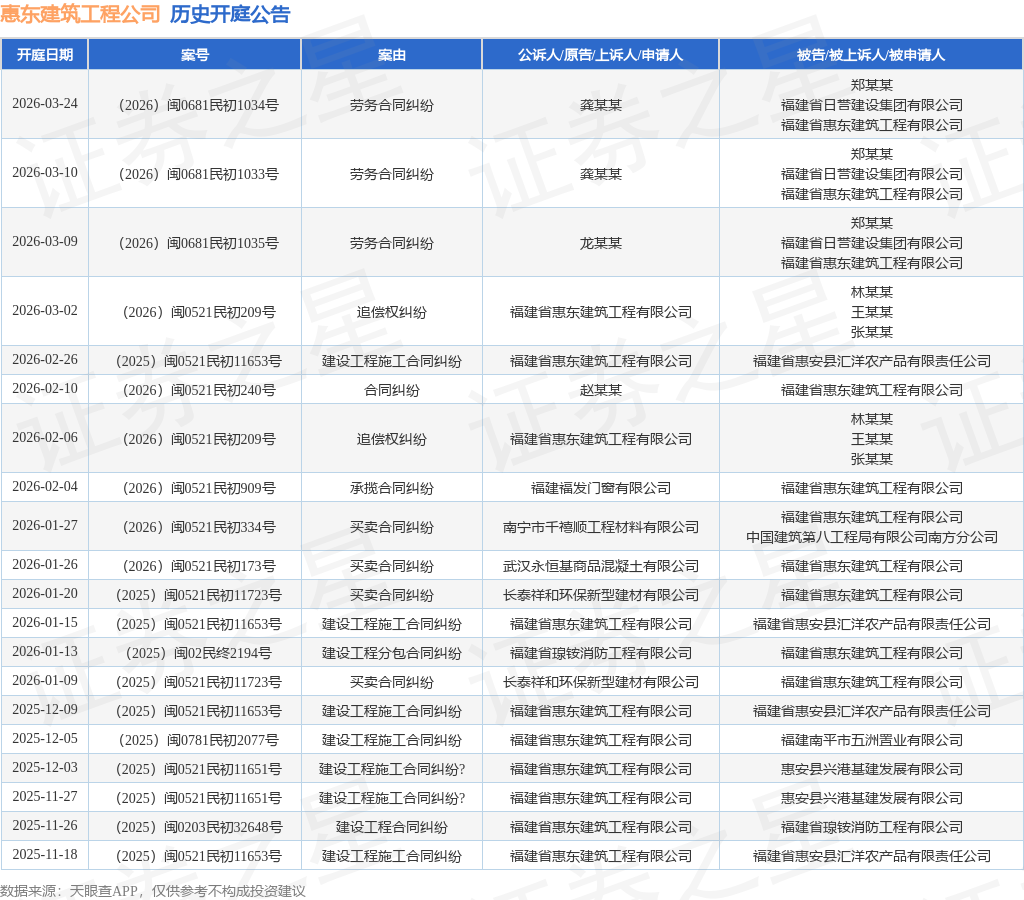Click case number (2026)闽0681民初1033号
Image resolution: width=1024 pixels, height=900 pixels.
(x=198, y=174)
